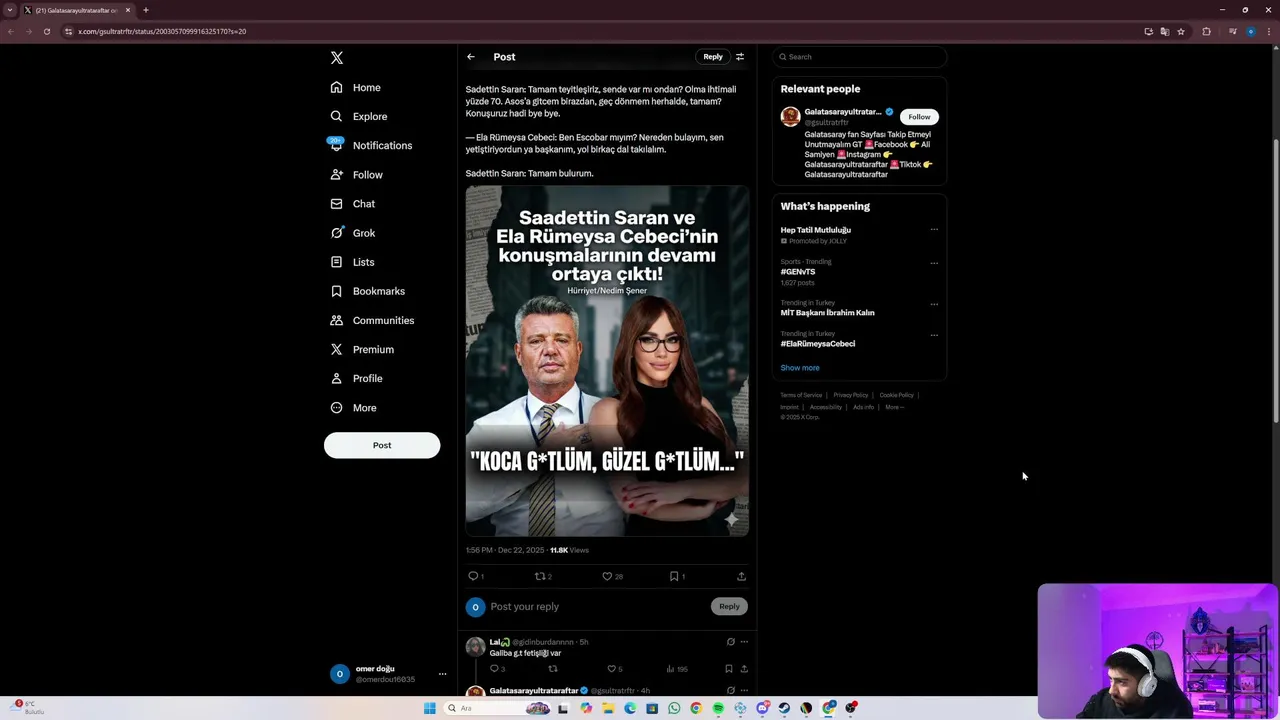This screenshot has width=1280, height=720.
Task: Click the Post your reply field
Action: point(596,607)
